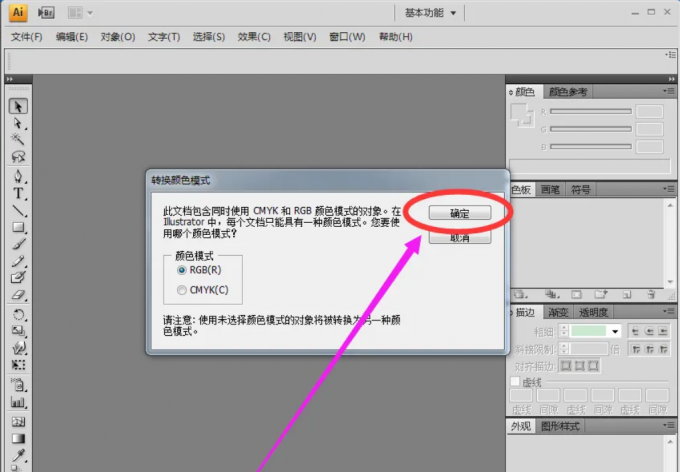
Task: Switch to the 颜色参考 tab
Action: [568, 92]
